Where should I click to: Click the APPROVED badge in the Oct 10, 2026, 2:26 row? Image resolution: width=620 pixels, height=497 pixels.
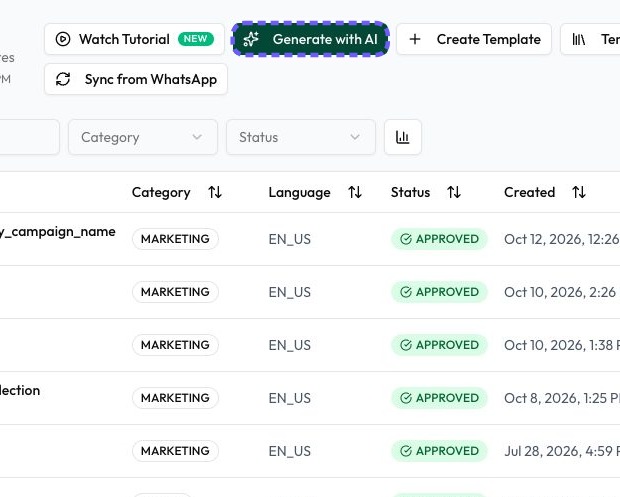(x=439, y=292)
